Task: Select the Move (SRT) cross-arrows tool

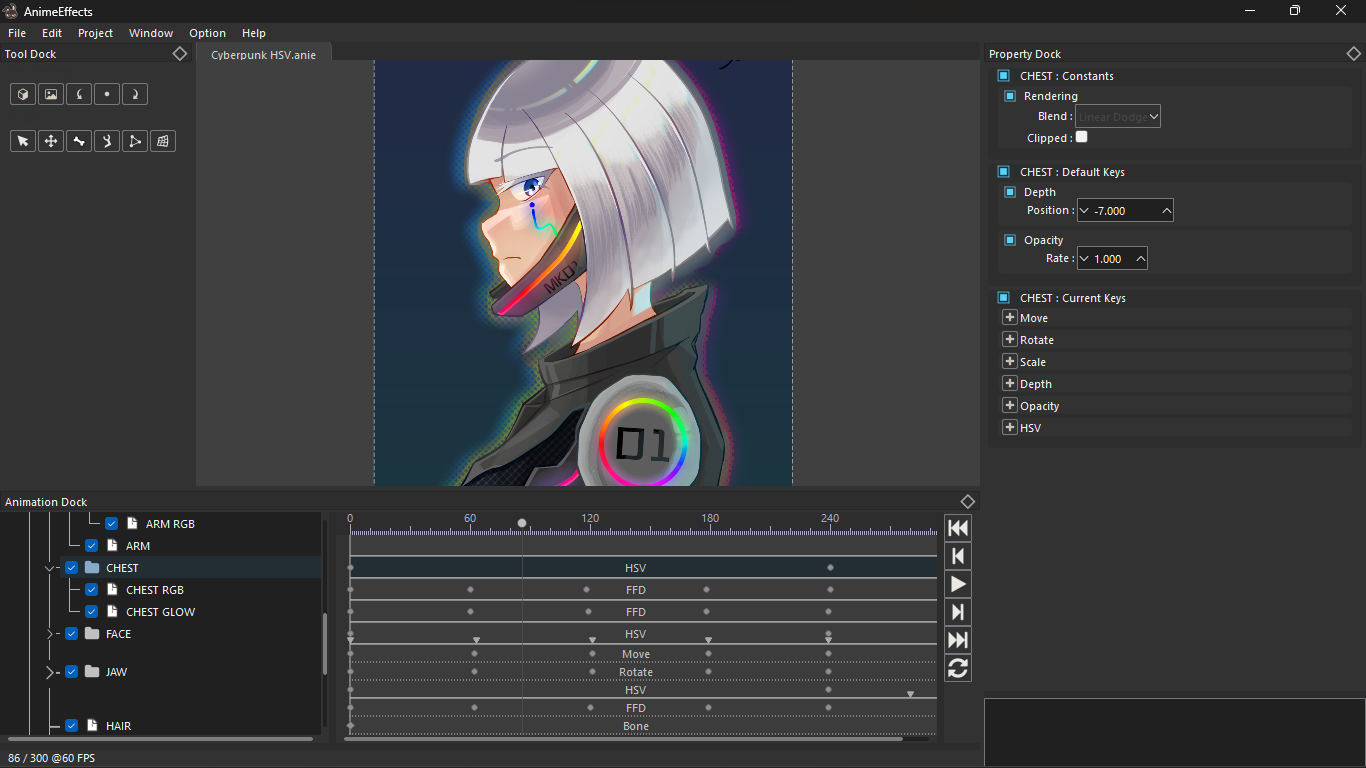Action: [x=51, y=141]
